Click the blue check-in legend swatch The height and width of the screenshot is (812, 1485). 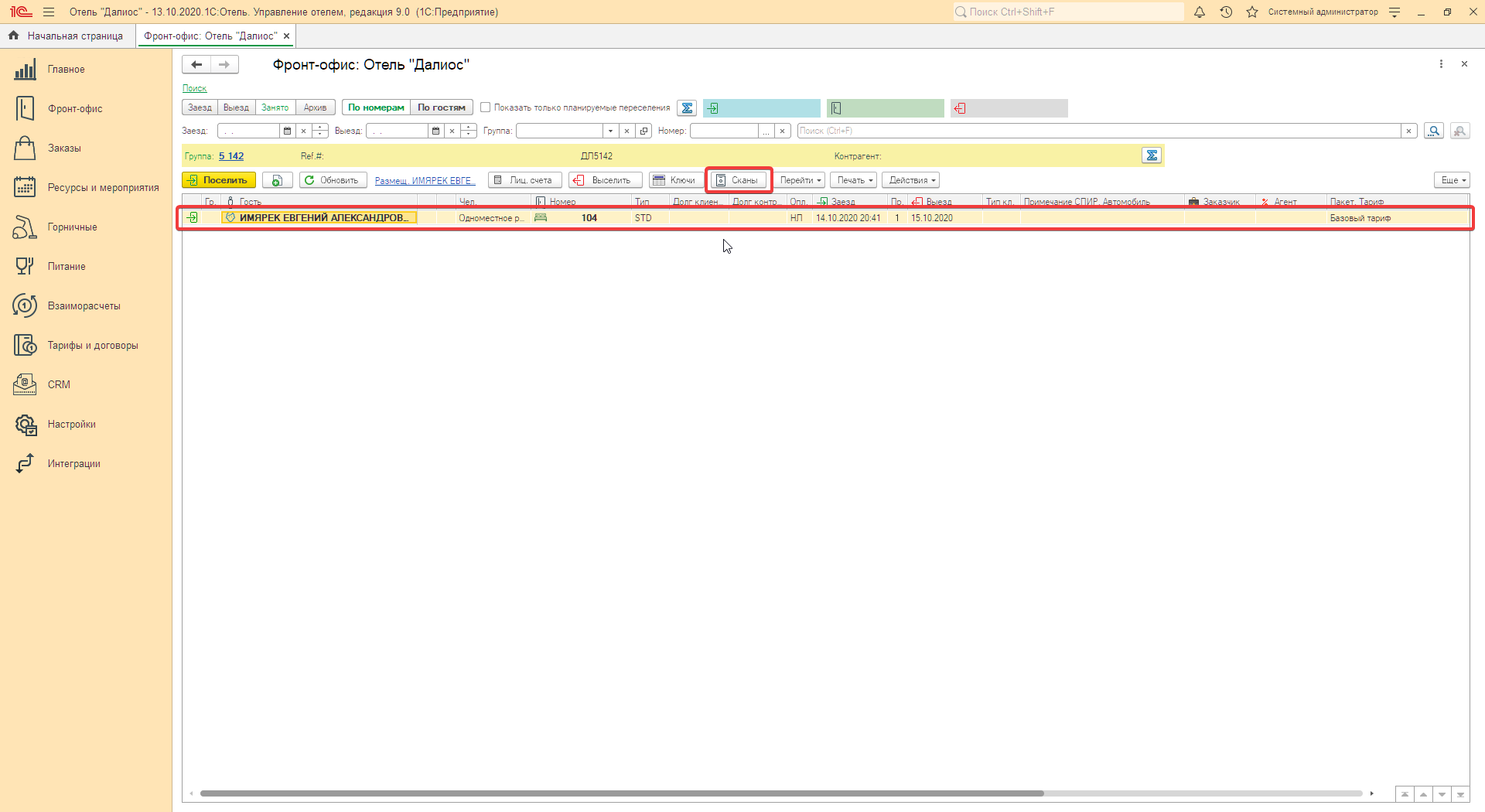coord(762,108)
